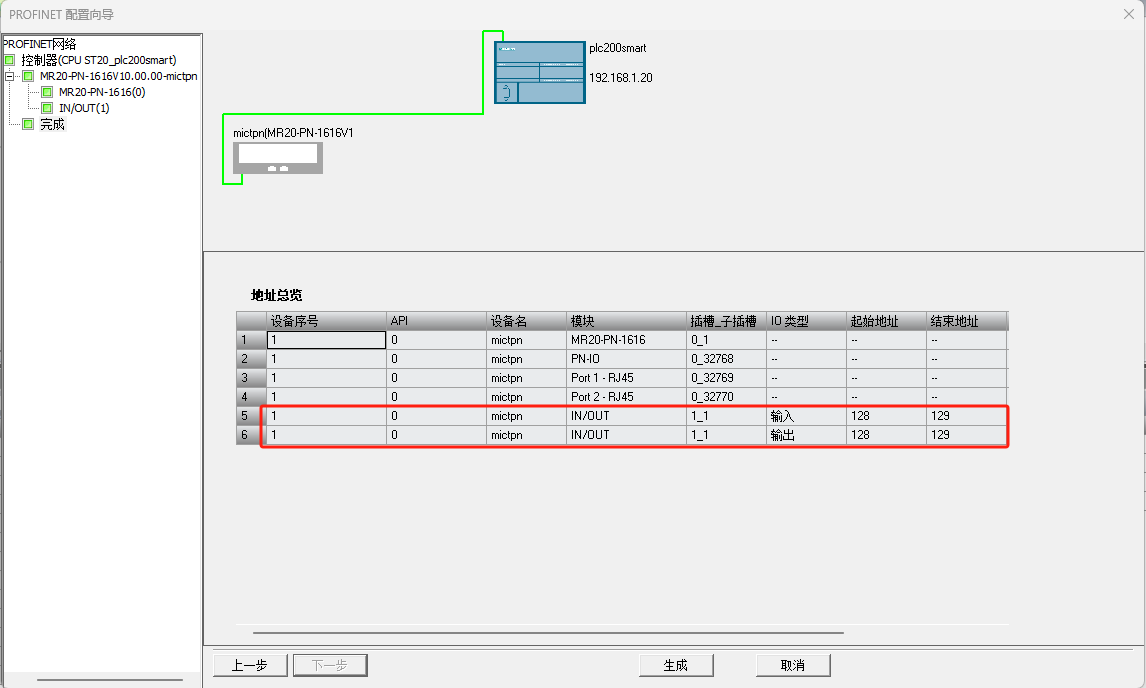Click 下一步 button

pos(330,665)
